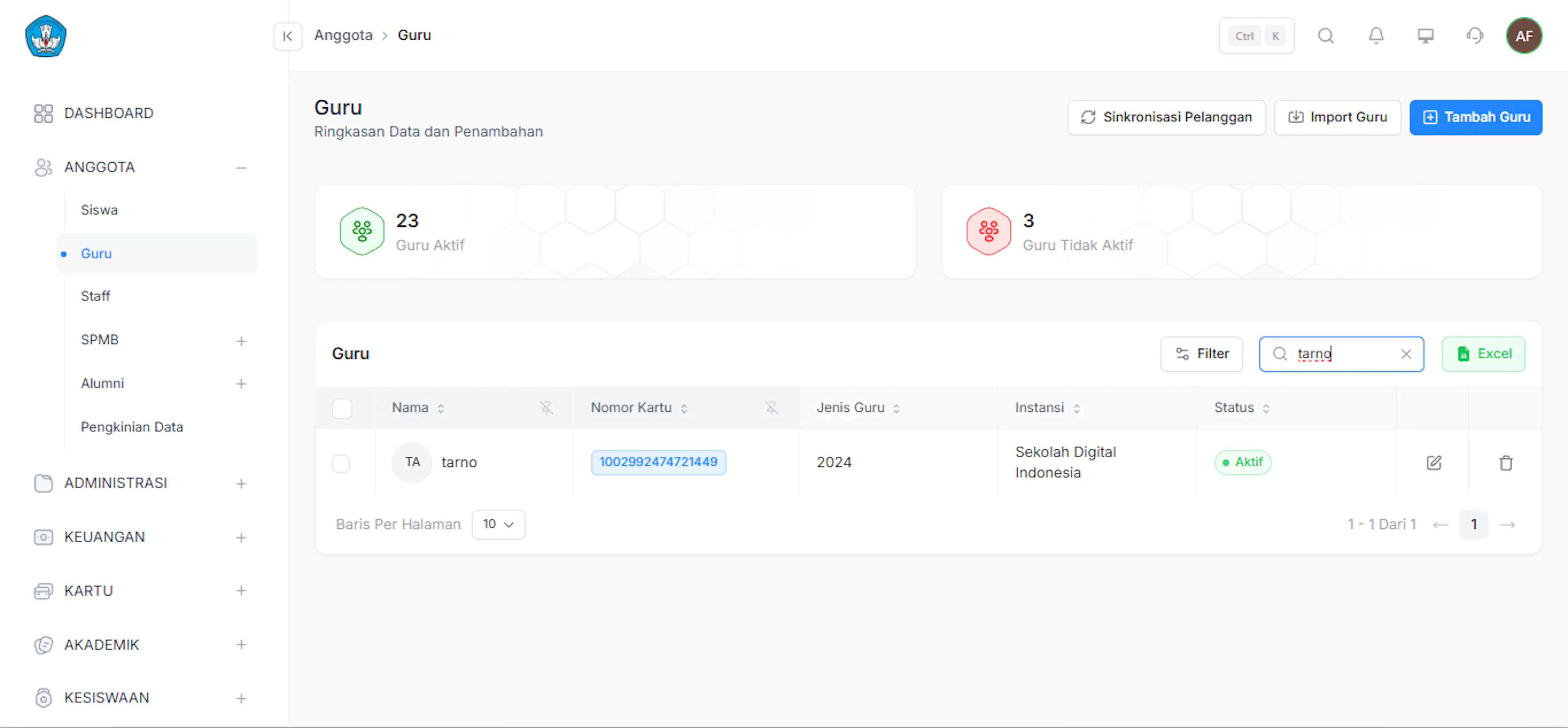Expand the AKADEMIK menu
The width and height of the screenshot is (1568, 728).
[x=241, y=645]
